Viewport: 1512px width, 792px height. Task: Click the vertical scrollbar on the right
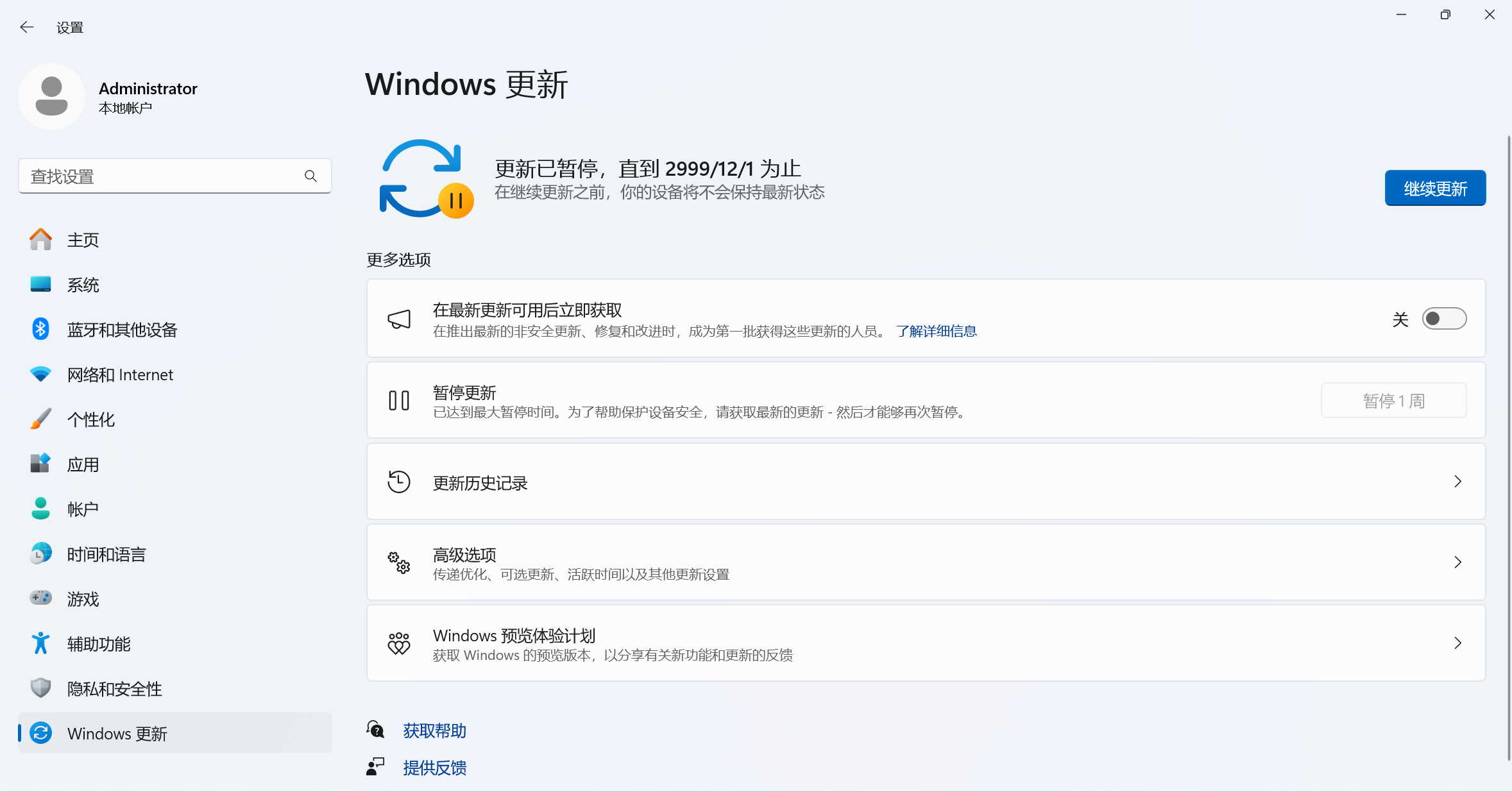click(1508, 448)
